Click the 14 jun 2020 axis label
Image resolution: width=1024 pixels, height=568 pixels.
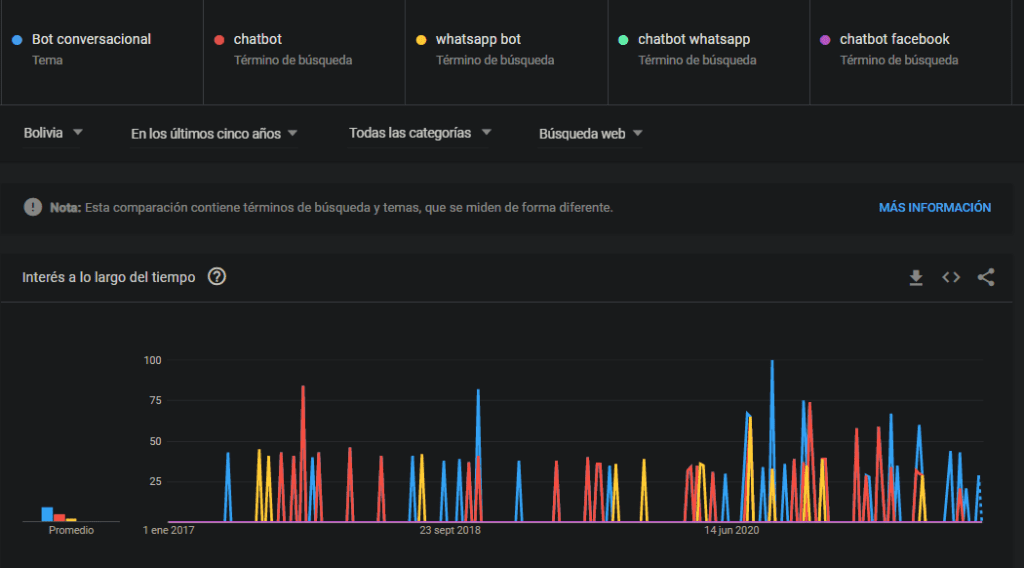pyautogui.click(x=731, y=530)
